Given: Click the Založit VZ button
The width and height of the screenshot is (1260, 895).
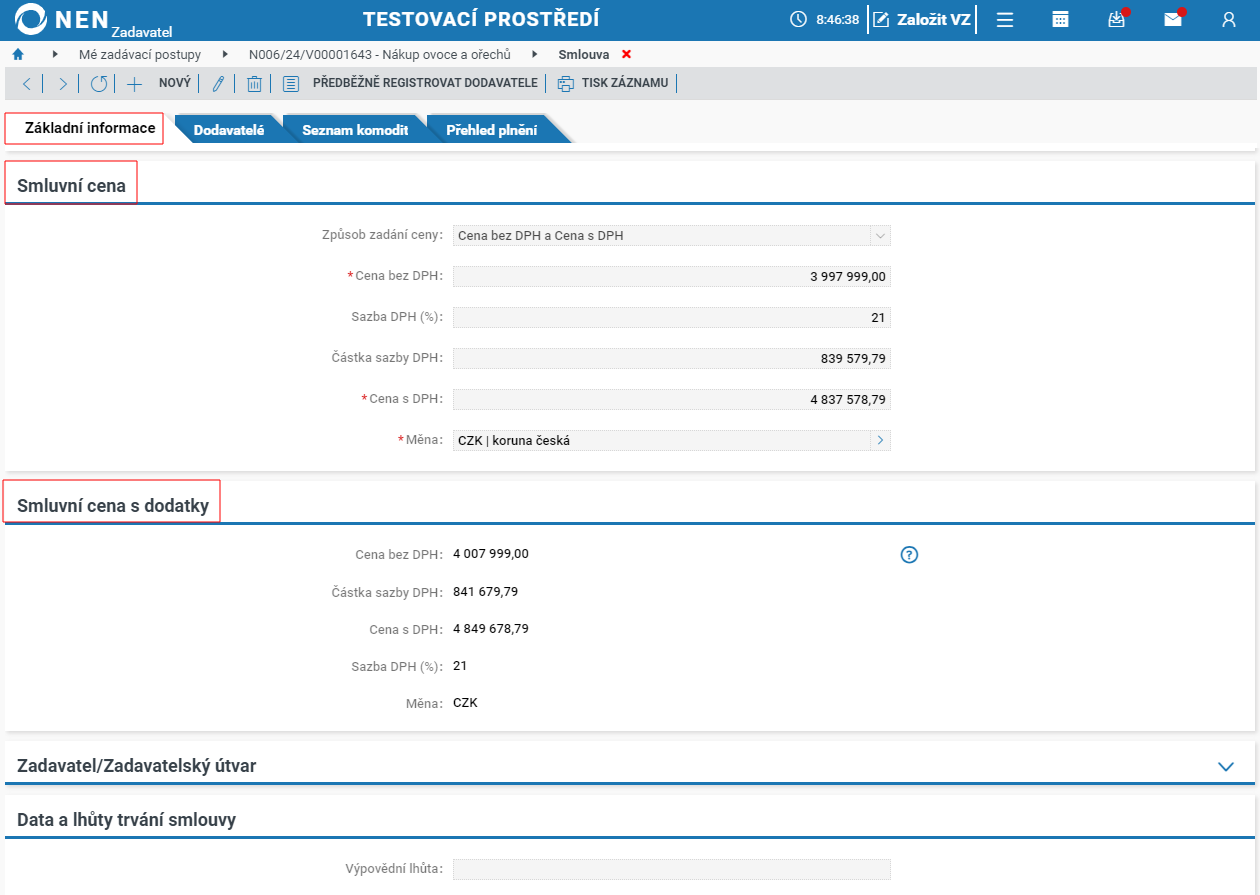Looking at the screenshot, I should [921, 19].
